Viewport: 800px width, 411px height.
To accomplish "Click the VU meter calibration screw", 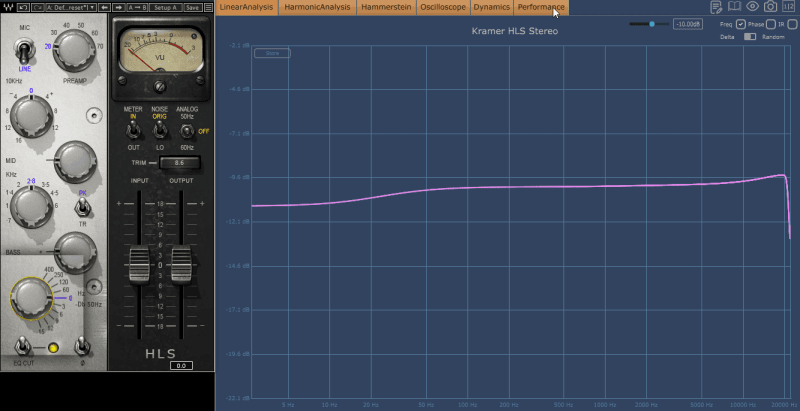I will 160,86.
